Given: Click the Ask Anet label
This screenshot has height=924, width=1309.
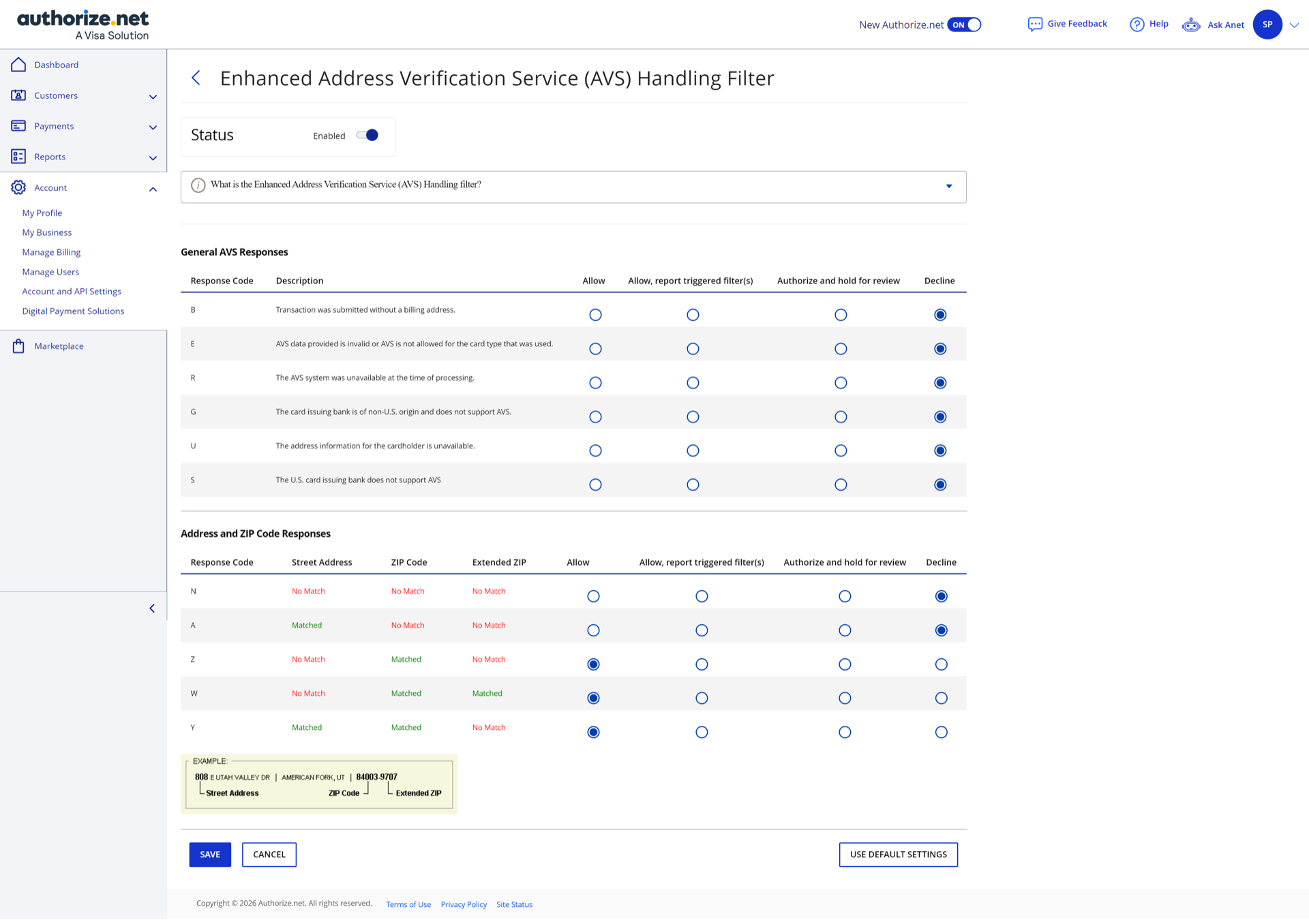Looking at the screenshot, I should click(1226, 25).
